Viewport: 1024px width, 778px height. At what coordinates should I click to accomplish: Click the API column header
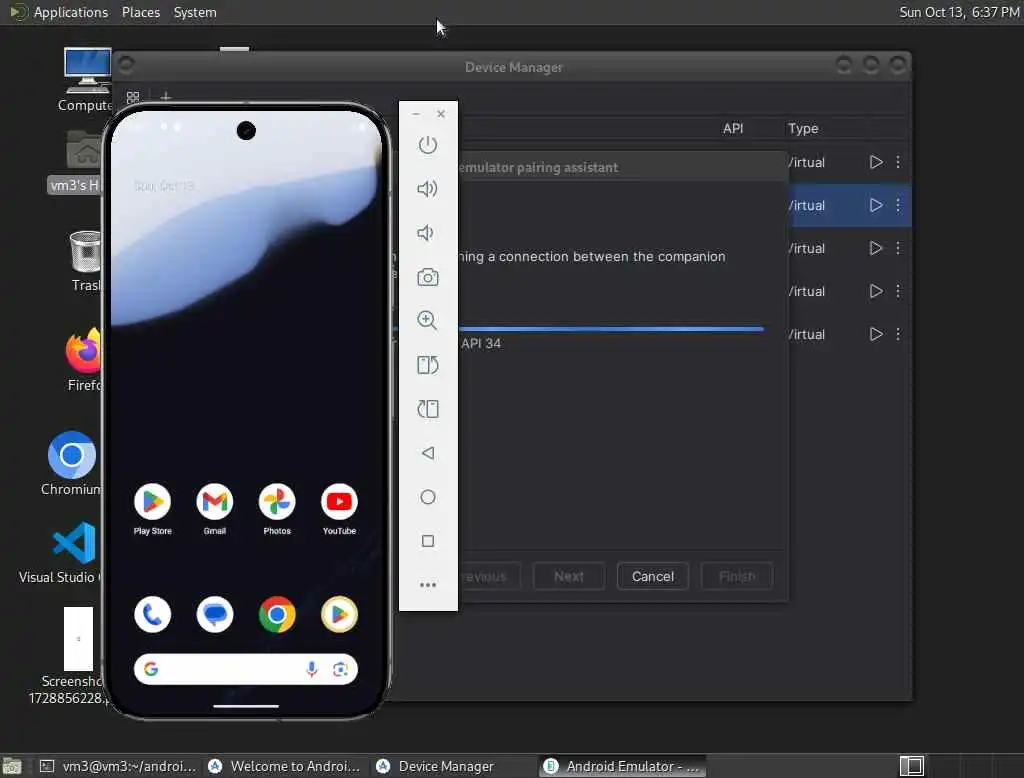pyautogui.click(x=733, y=128)
